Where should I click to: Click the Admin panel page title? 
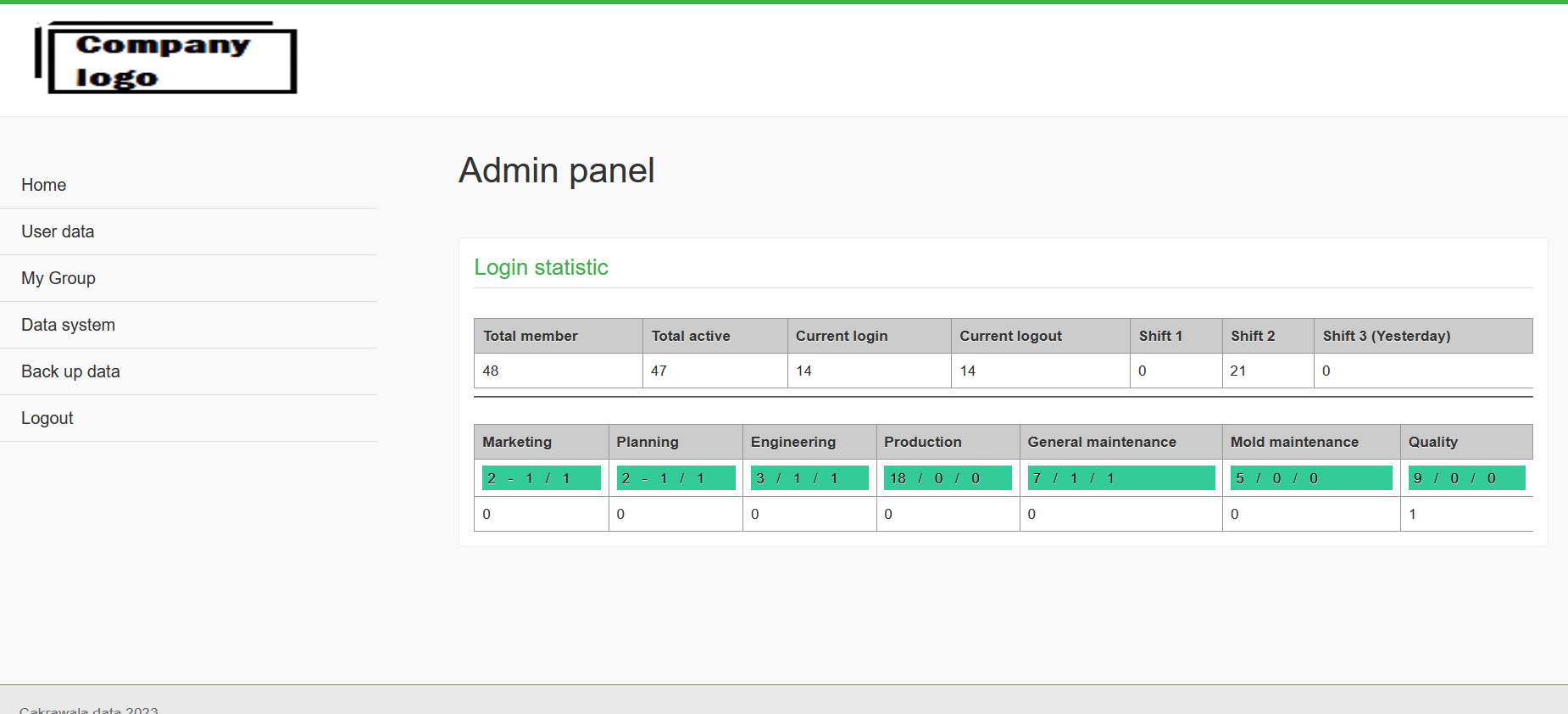pyautogui.click(x=557, y=170)
